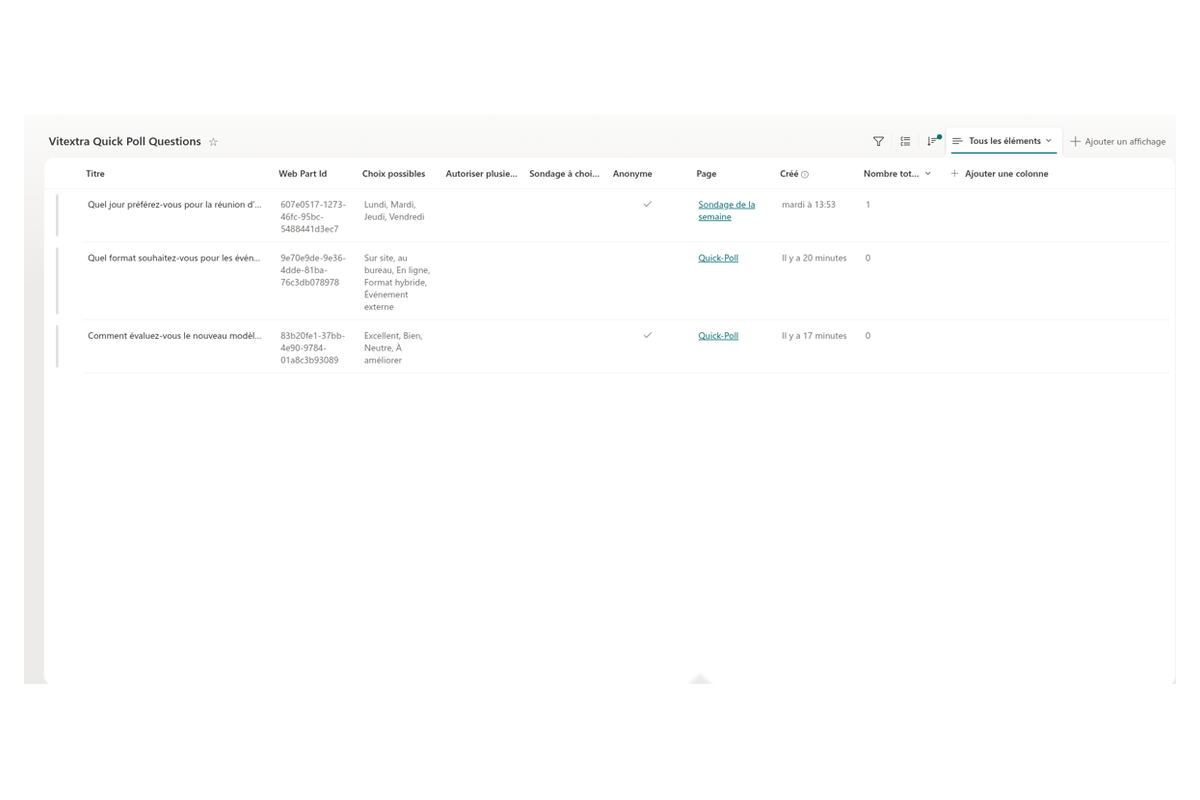Click the Sondage à choi... column header
1200x800 pixels.
(x=564, y=174)
